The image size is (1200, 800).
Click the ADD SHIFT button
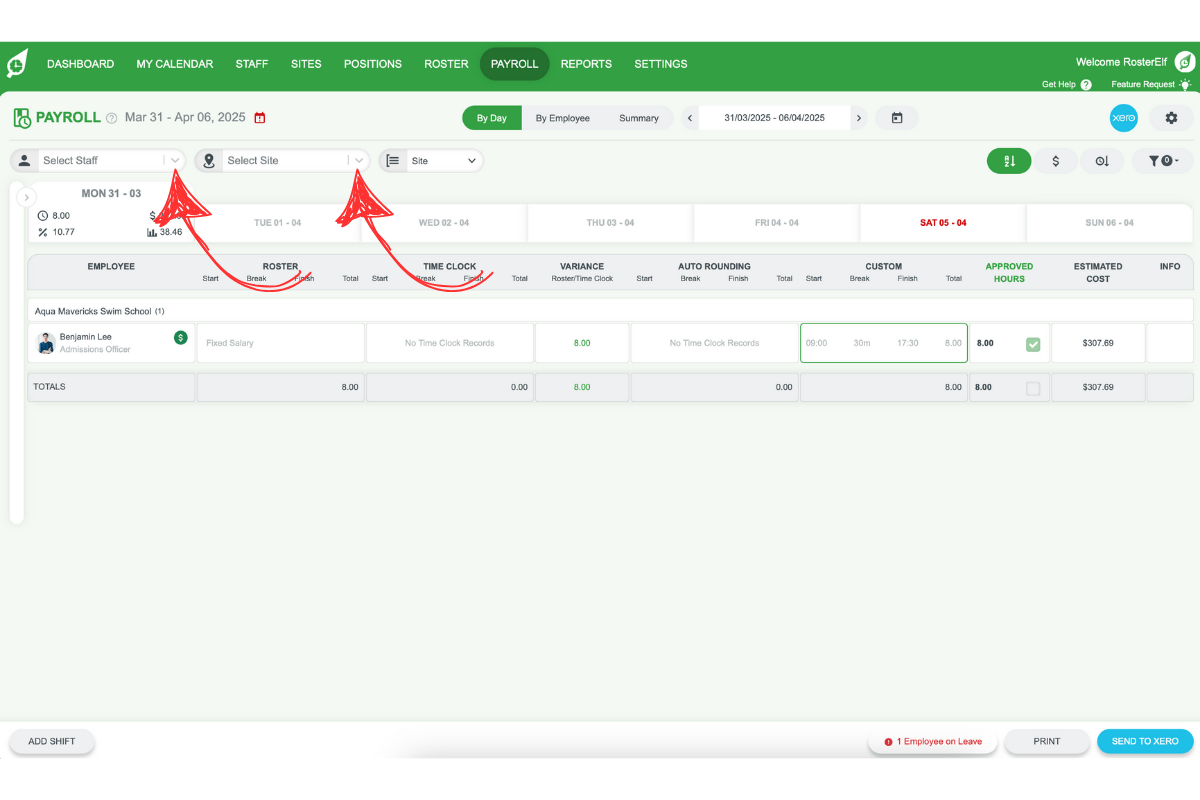click(51, 741)
